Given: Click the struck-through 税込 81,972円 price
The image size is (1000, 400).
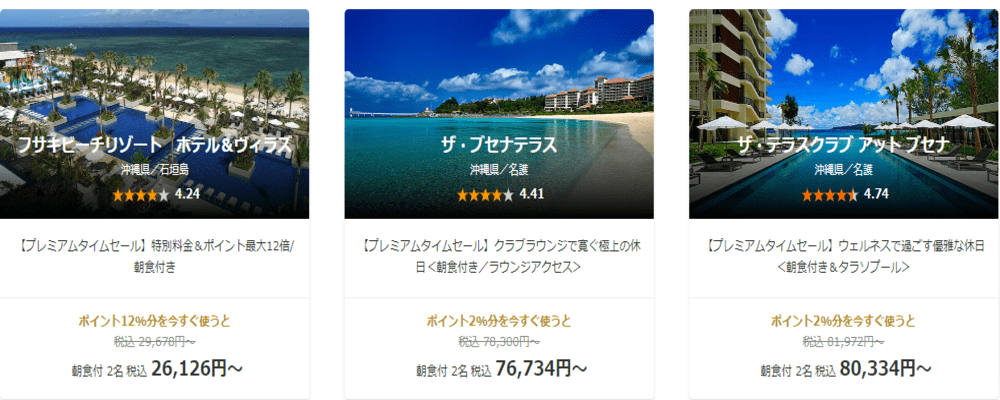Looking at the screenshot, I should [x=843, y=342].
